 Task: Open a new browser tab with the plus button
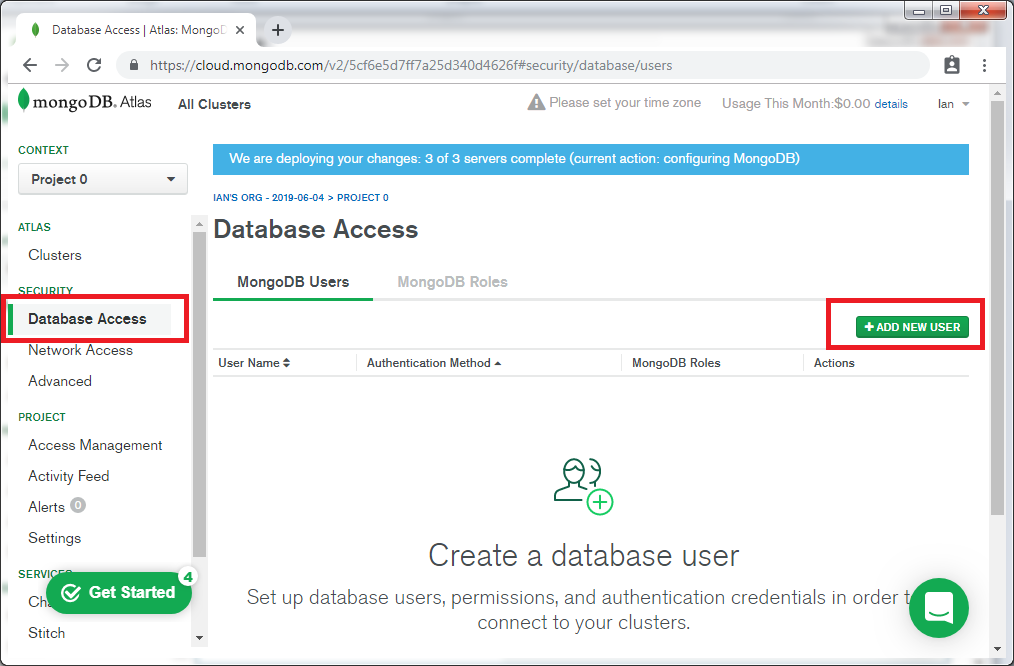277,30
